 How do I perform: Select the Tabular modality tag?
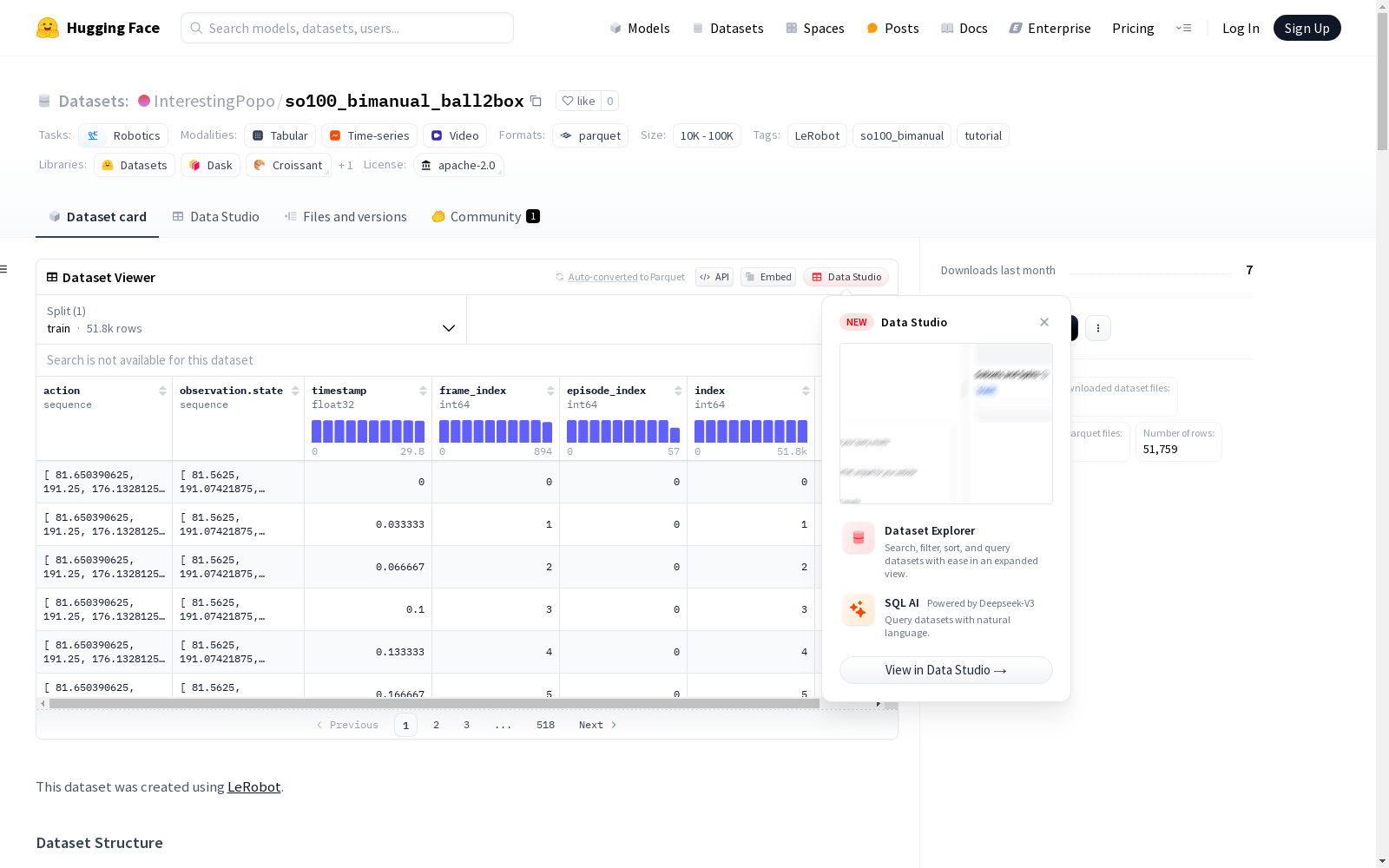click(x=280, y=135)
